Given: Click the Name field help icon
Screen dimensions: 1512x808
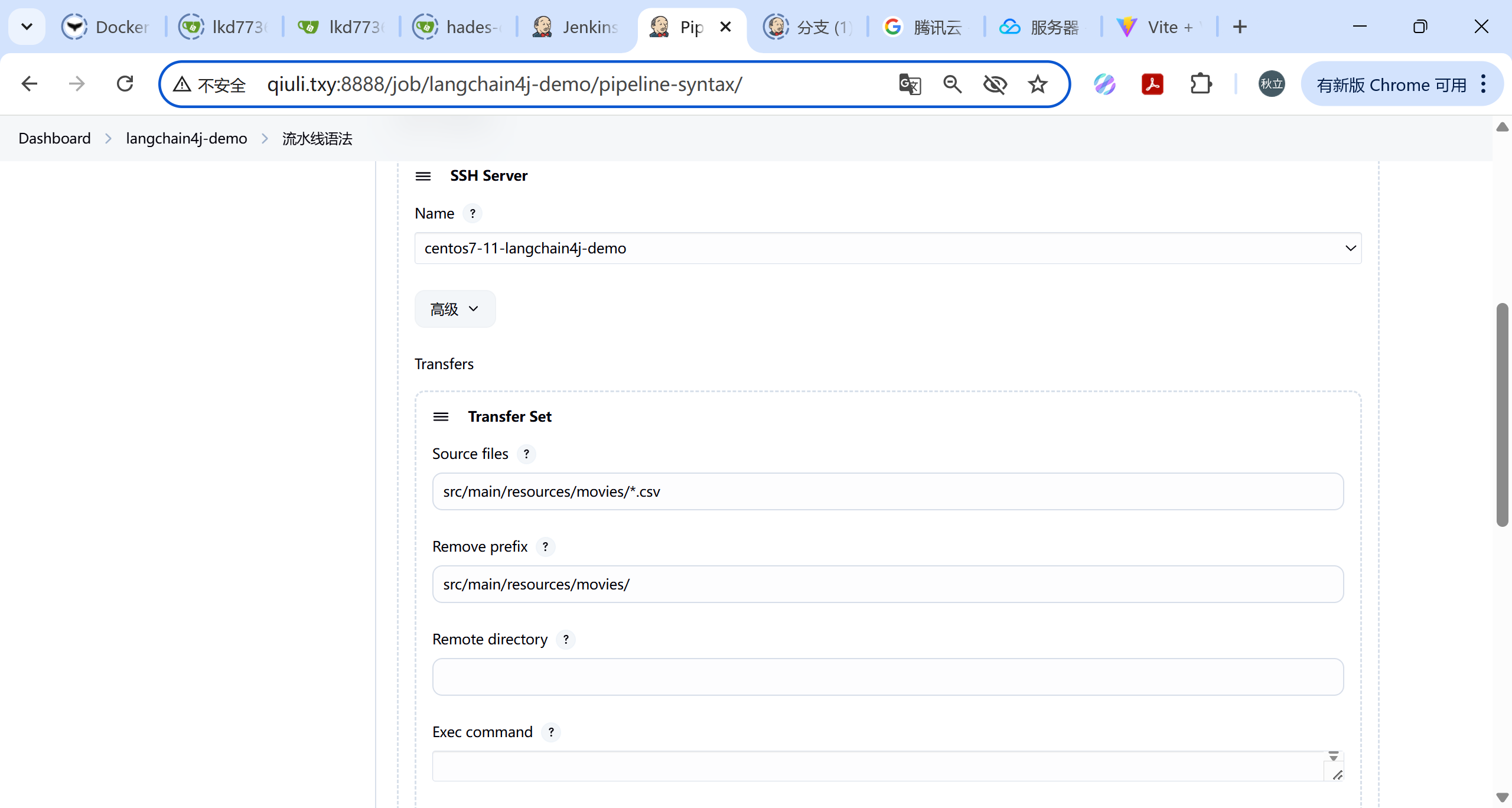Looking at the screenshot, I should (472, 213).
